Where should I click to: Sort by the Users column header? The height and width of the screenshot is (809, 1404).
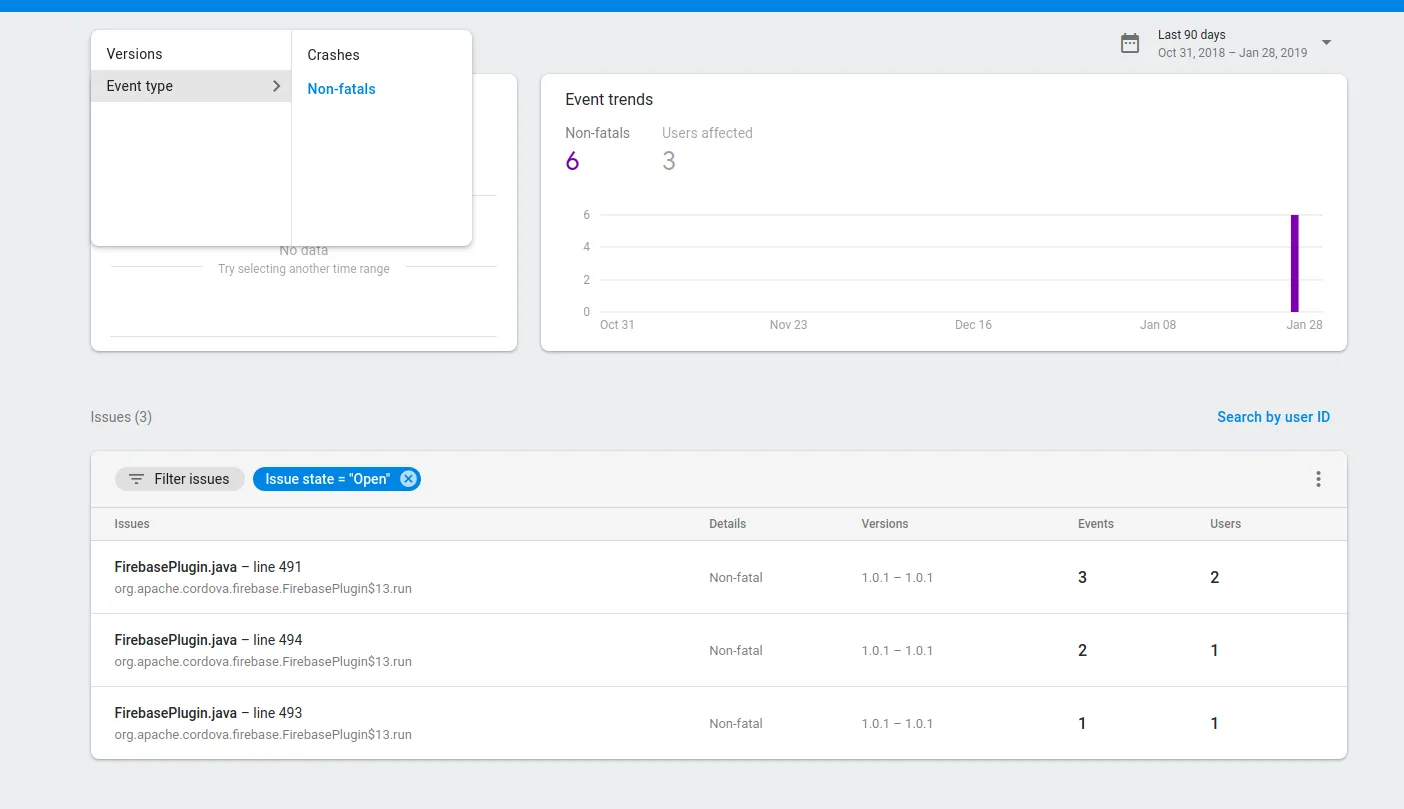(x=1225, y=524)
